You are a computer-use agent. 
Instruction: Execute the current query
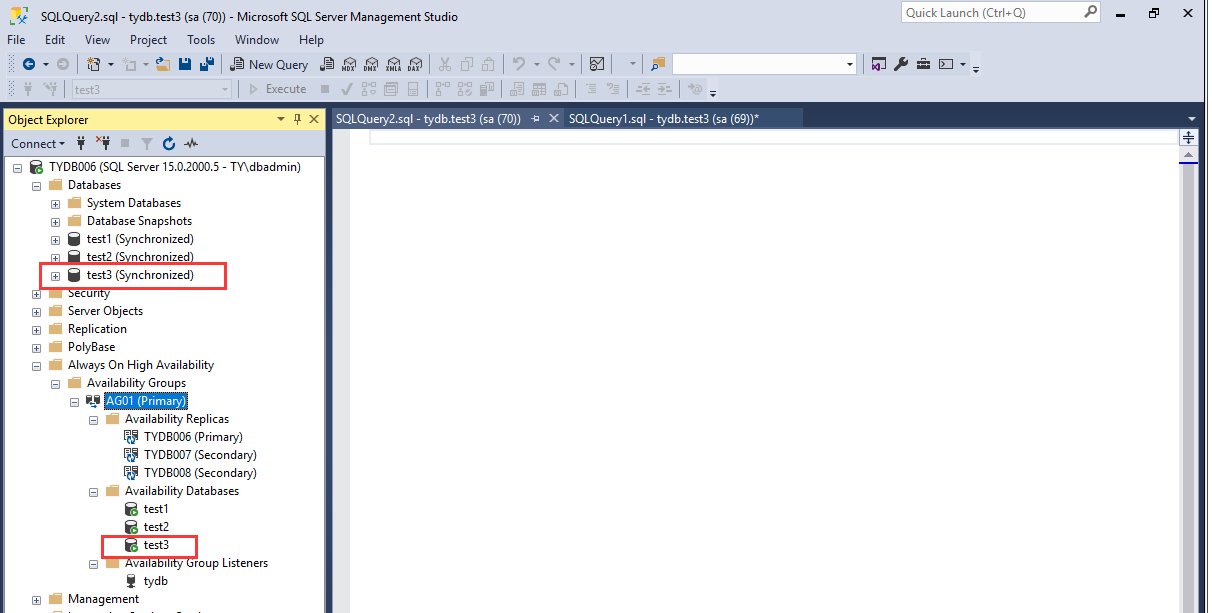pos(277,89)
